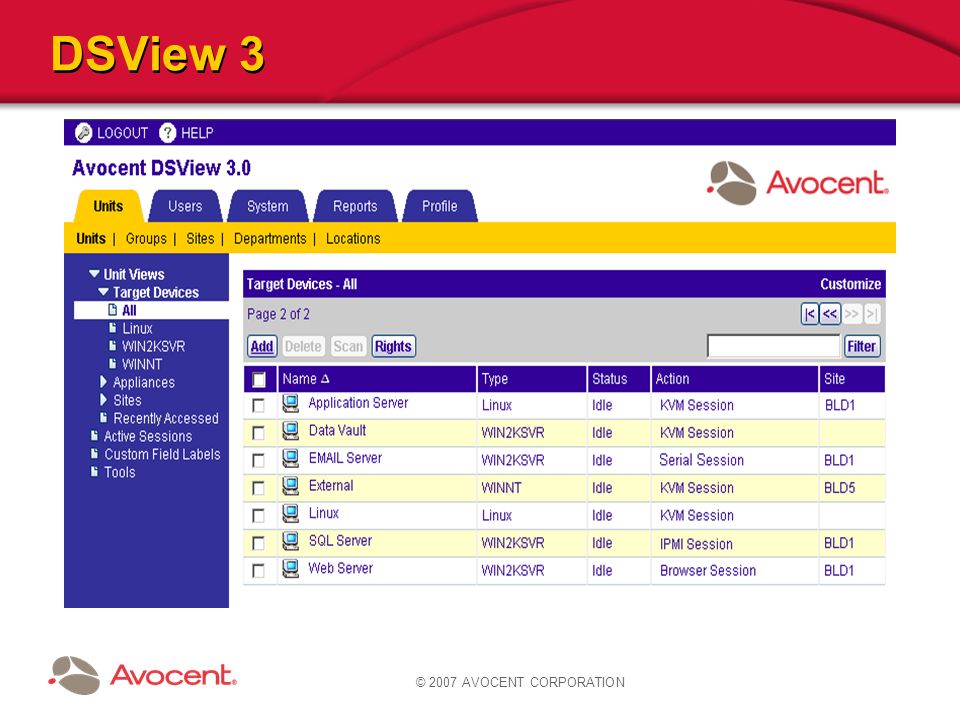The image size is (960, 720).
Task: Click the page icon beside Tools
Action: [x=94, y=471]
